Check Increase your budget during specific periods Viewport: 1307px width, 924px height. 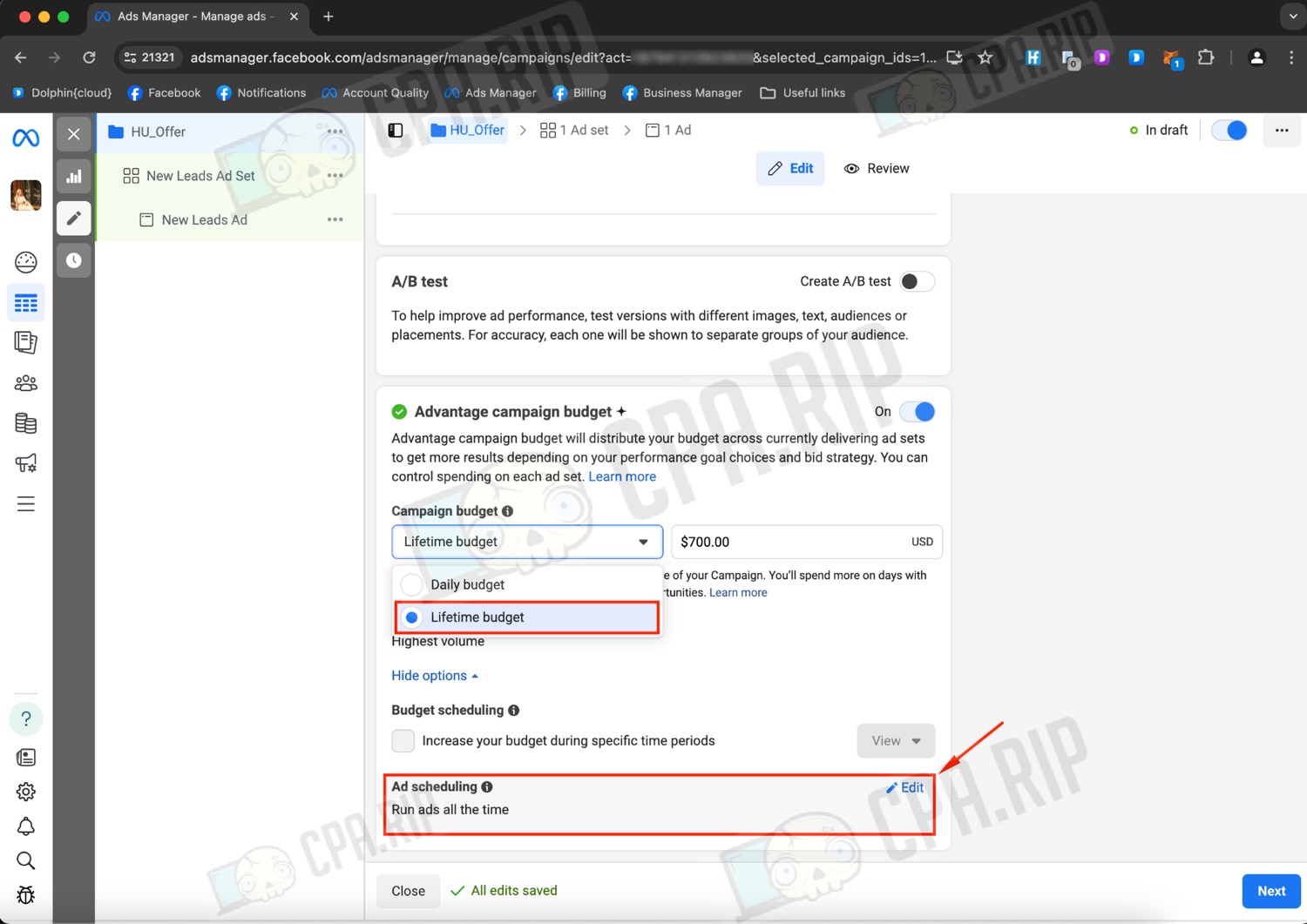(x=403, y=741)
